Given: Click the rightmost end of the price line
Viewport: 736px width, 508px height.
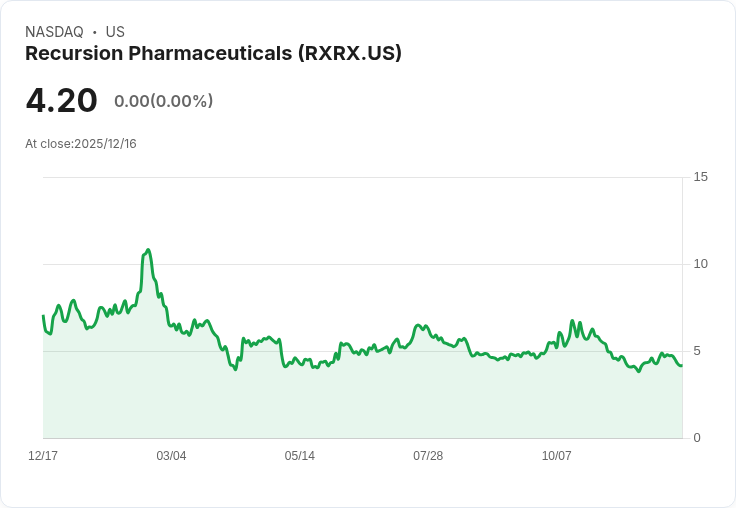Looking at the screenshot, I should pos(682,365).
